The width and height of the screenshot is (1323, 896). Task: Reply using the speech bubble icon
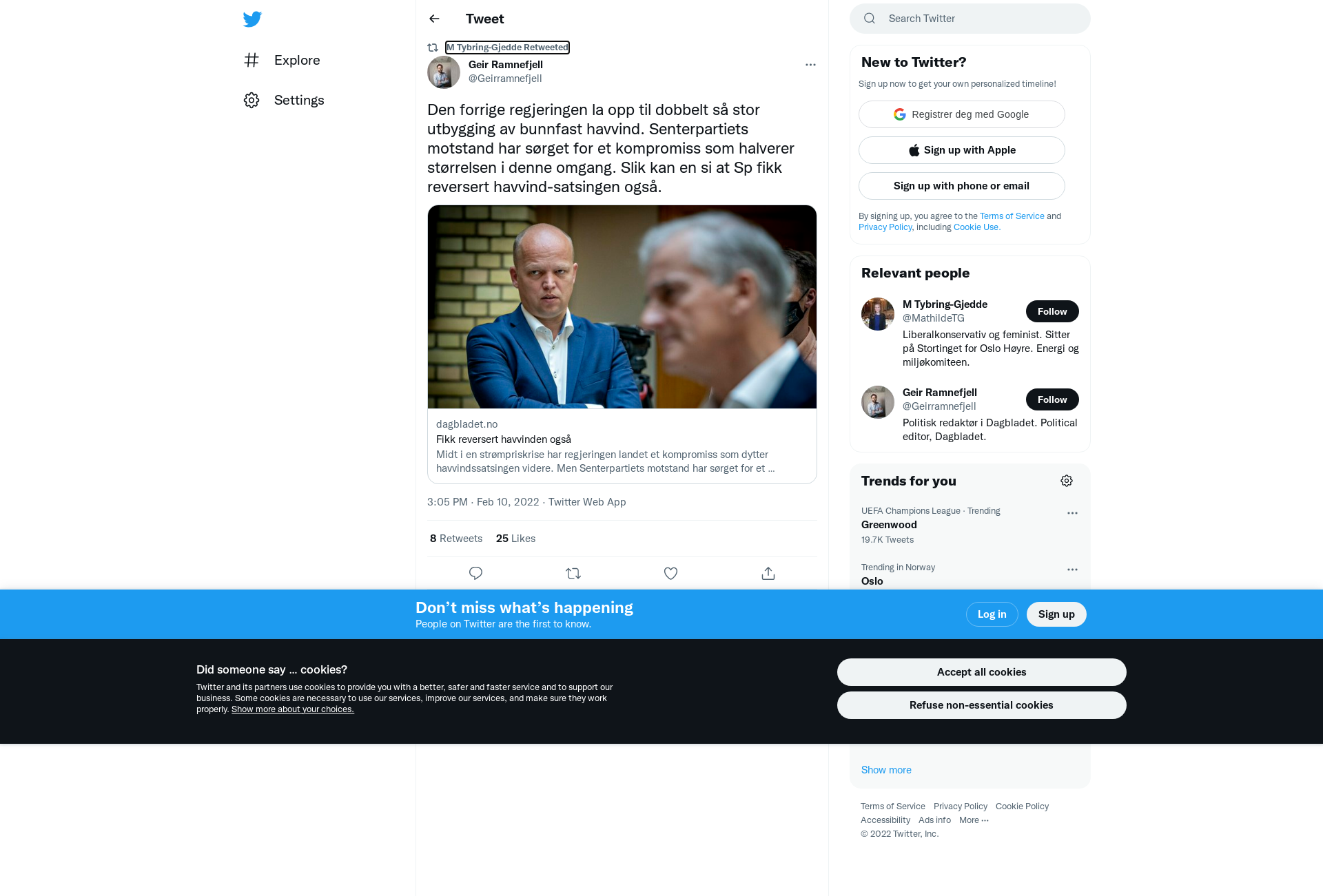click(x=475, y=573)
